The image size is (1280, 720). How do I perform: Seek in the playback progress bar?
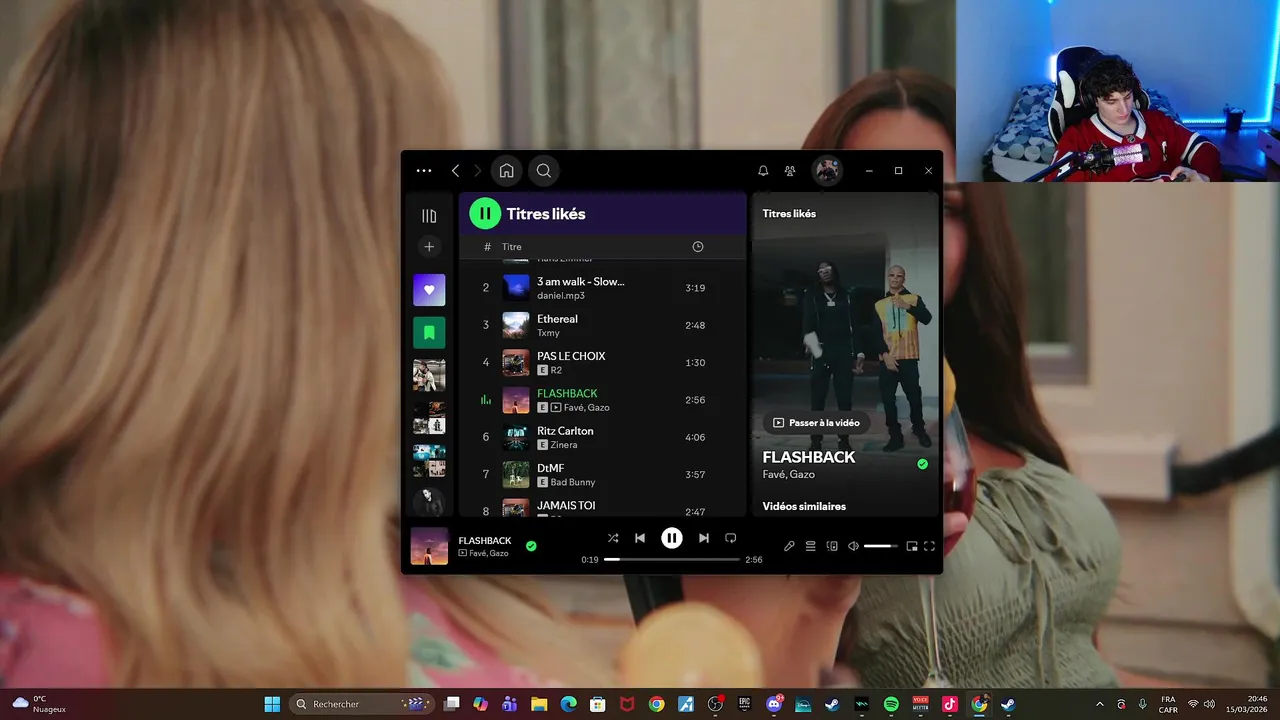[x=672, y=560]
